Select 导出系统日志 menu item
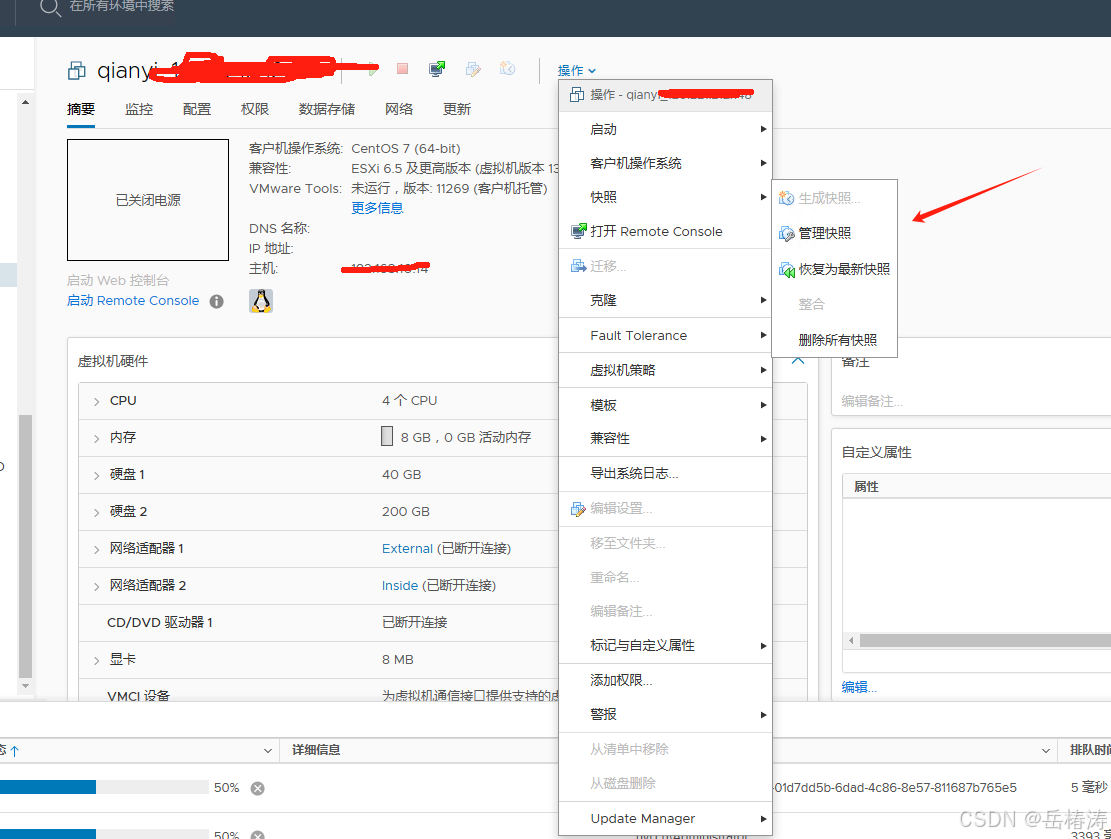1111x839 pixels. click(x=665, y=473)
